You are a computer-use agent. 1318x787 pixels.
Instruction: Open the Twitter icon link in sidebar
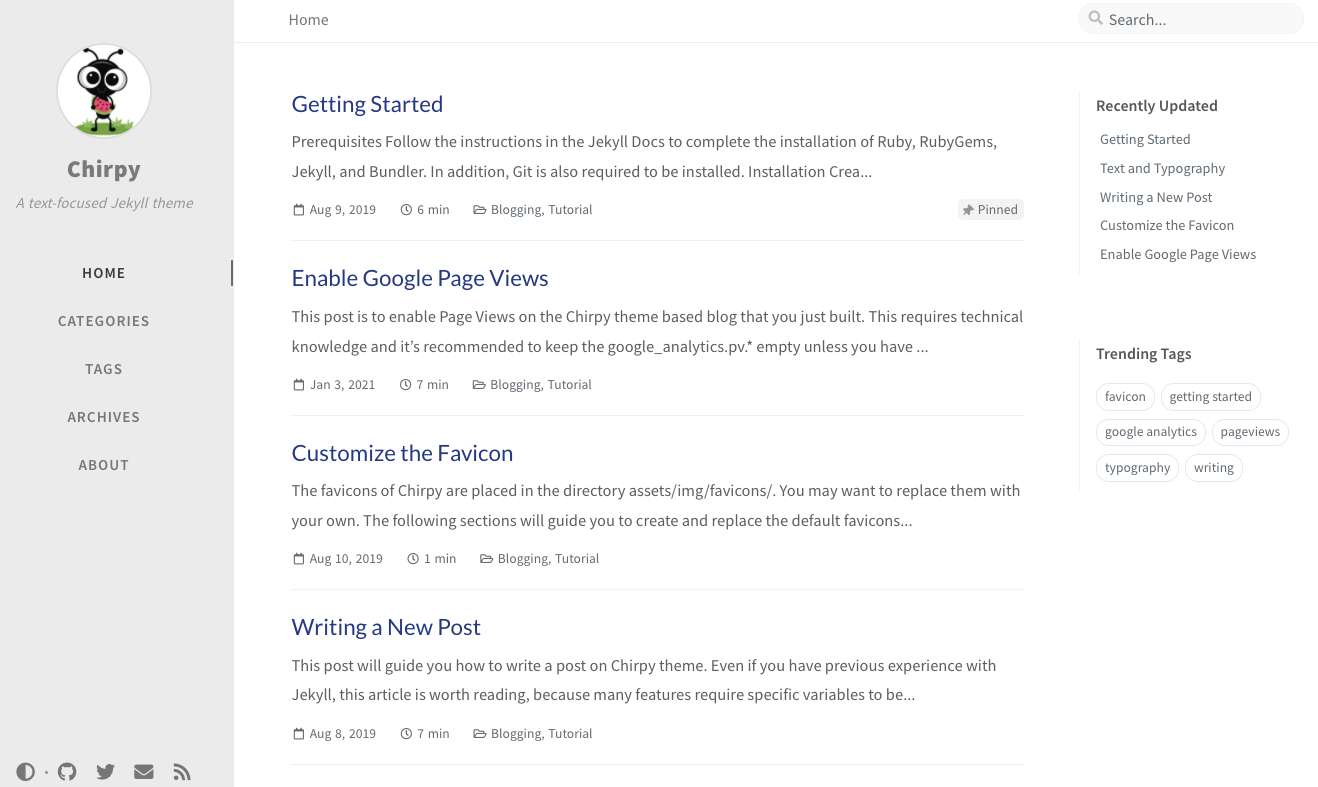(x=105, y=772)
